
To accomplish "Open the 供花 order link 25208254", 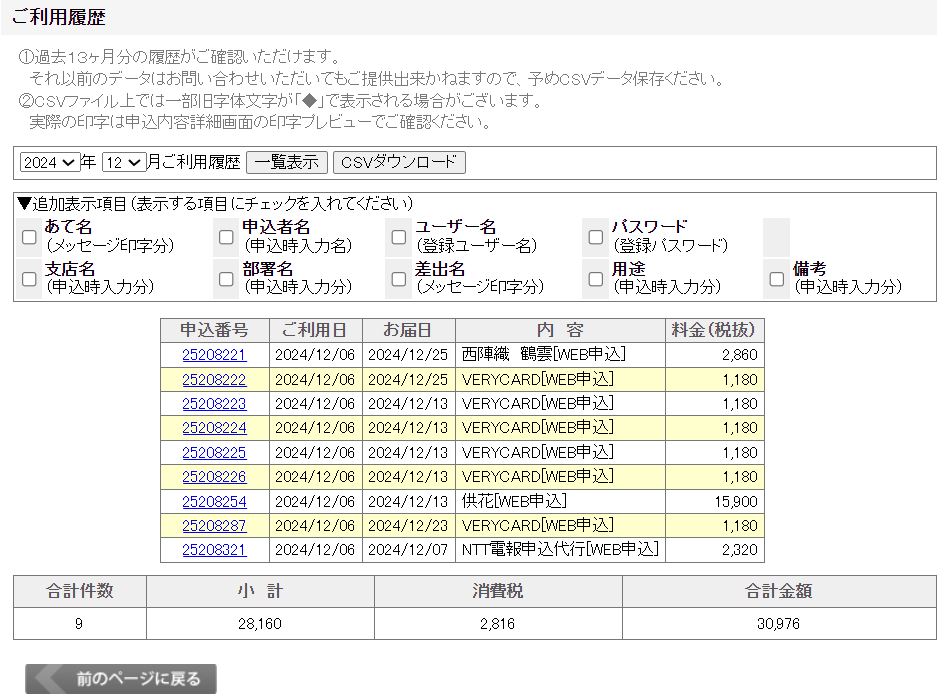I will (212, 502).
